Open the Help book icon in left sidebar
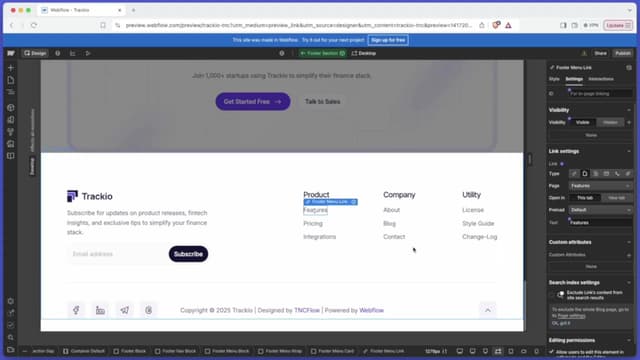 (11, 156)
